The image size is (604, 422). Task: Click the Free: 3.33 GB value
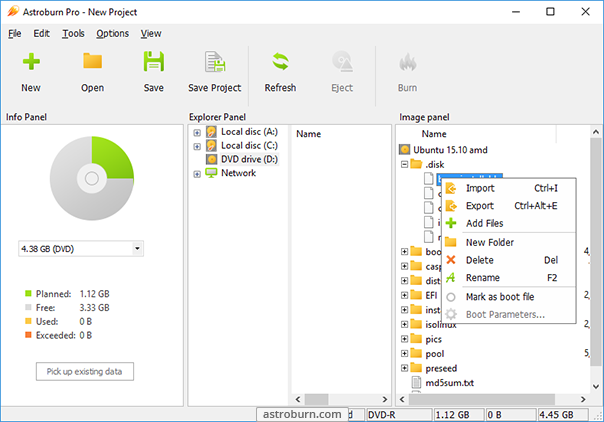[x=94, y=308]
